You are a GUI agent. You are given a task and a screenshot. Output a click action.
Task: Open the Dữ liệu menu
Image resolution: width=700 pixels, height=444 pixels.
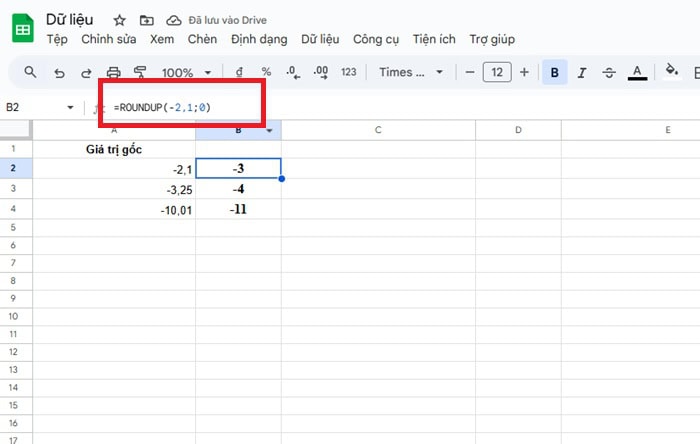[320, 39]
